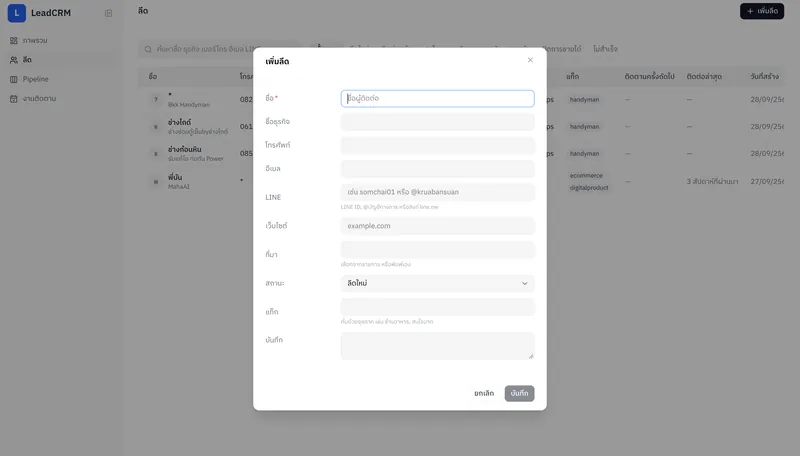Open ภาพรวม overview in sidebar
Viewport: 800px width, 456px height.
point(61,40)
